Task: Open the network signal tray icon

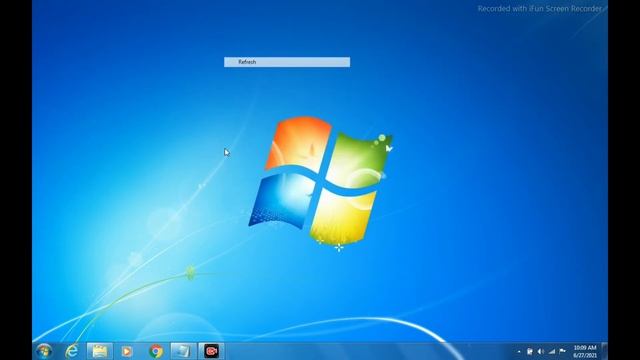Action: 551,351
